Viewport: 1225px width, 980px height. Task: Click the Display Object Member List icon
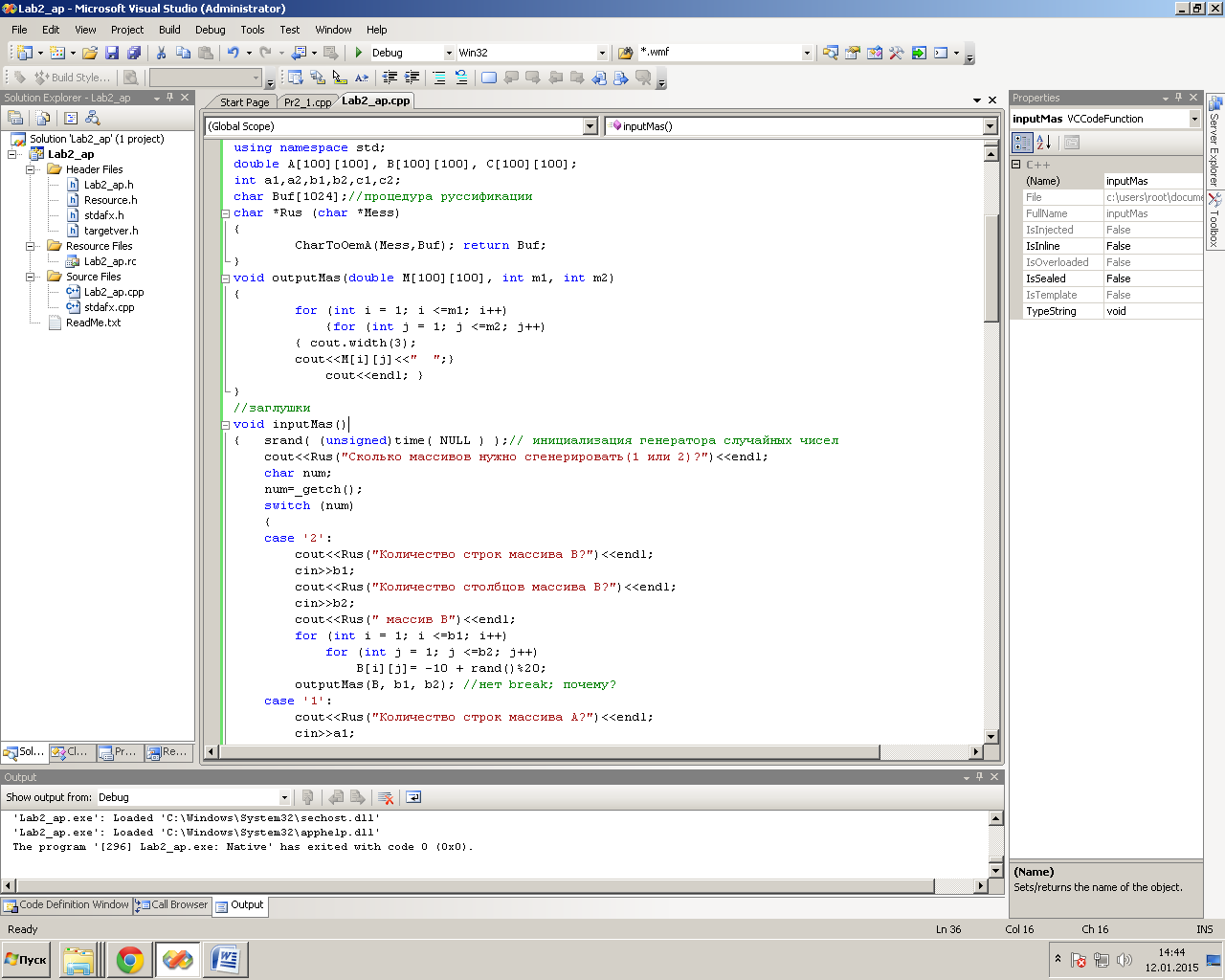295,78
